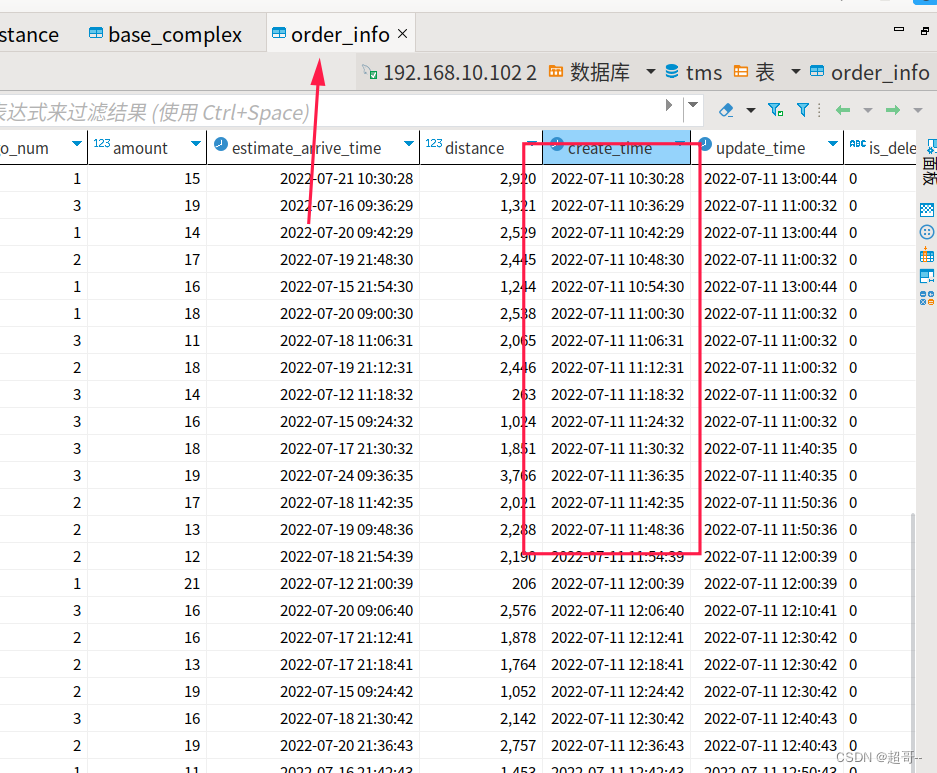The height and width of the screenshot is (773, 937).
Task: Clear the filter with the eraser icon
Action: tap(725, 110)
